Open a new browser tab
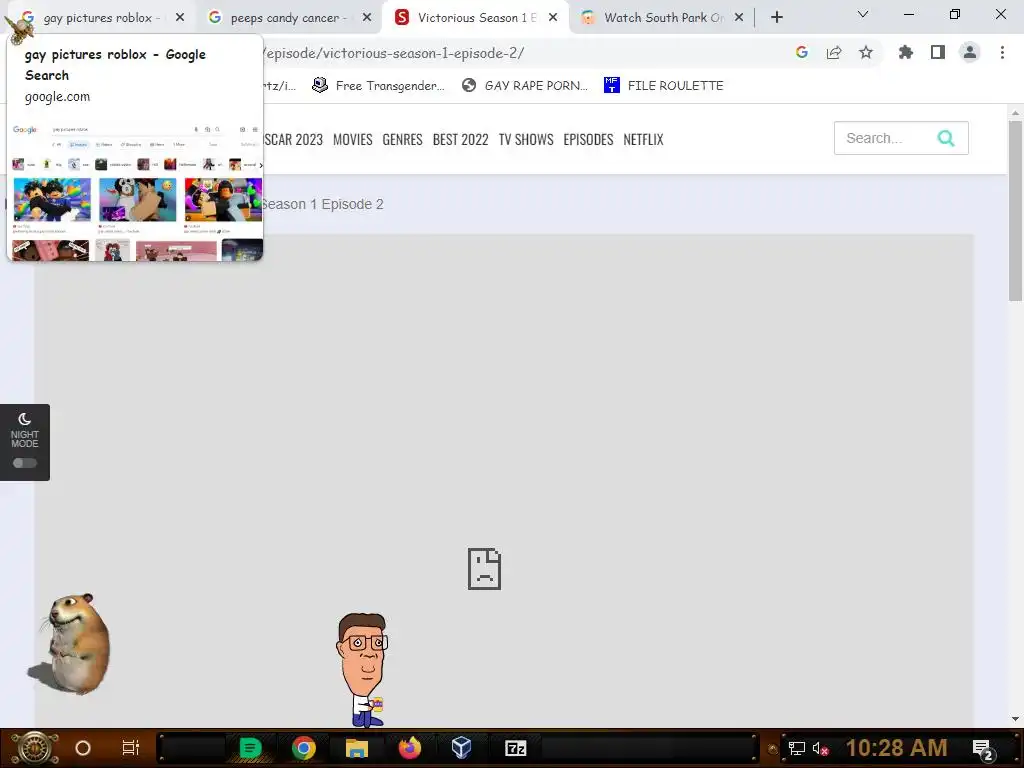 coord(776,18)
